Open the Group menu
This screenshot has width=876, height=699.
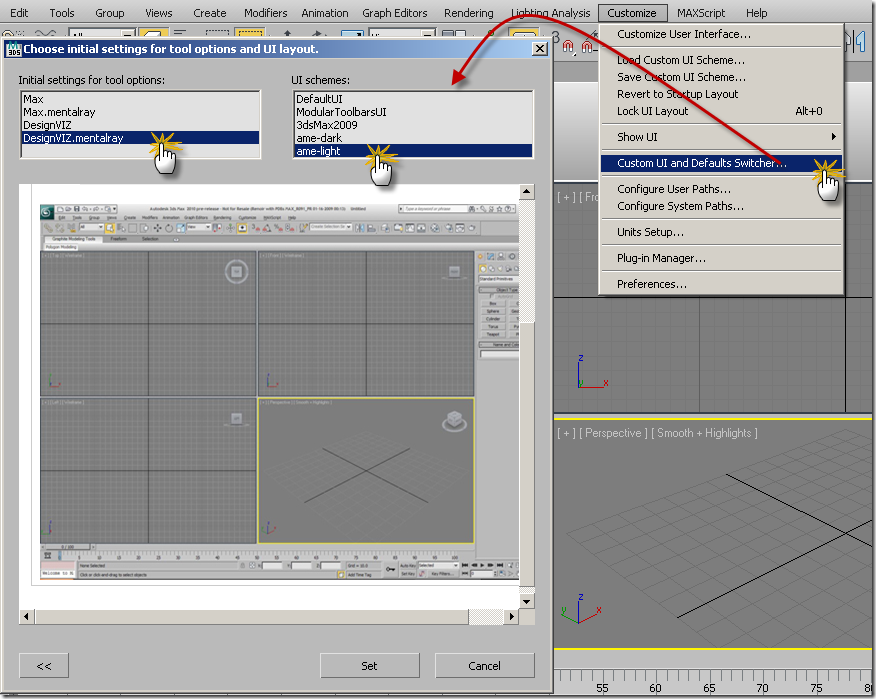click(110, 13)
